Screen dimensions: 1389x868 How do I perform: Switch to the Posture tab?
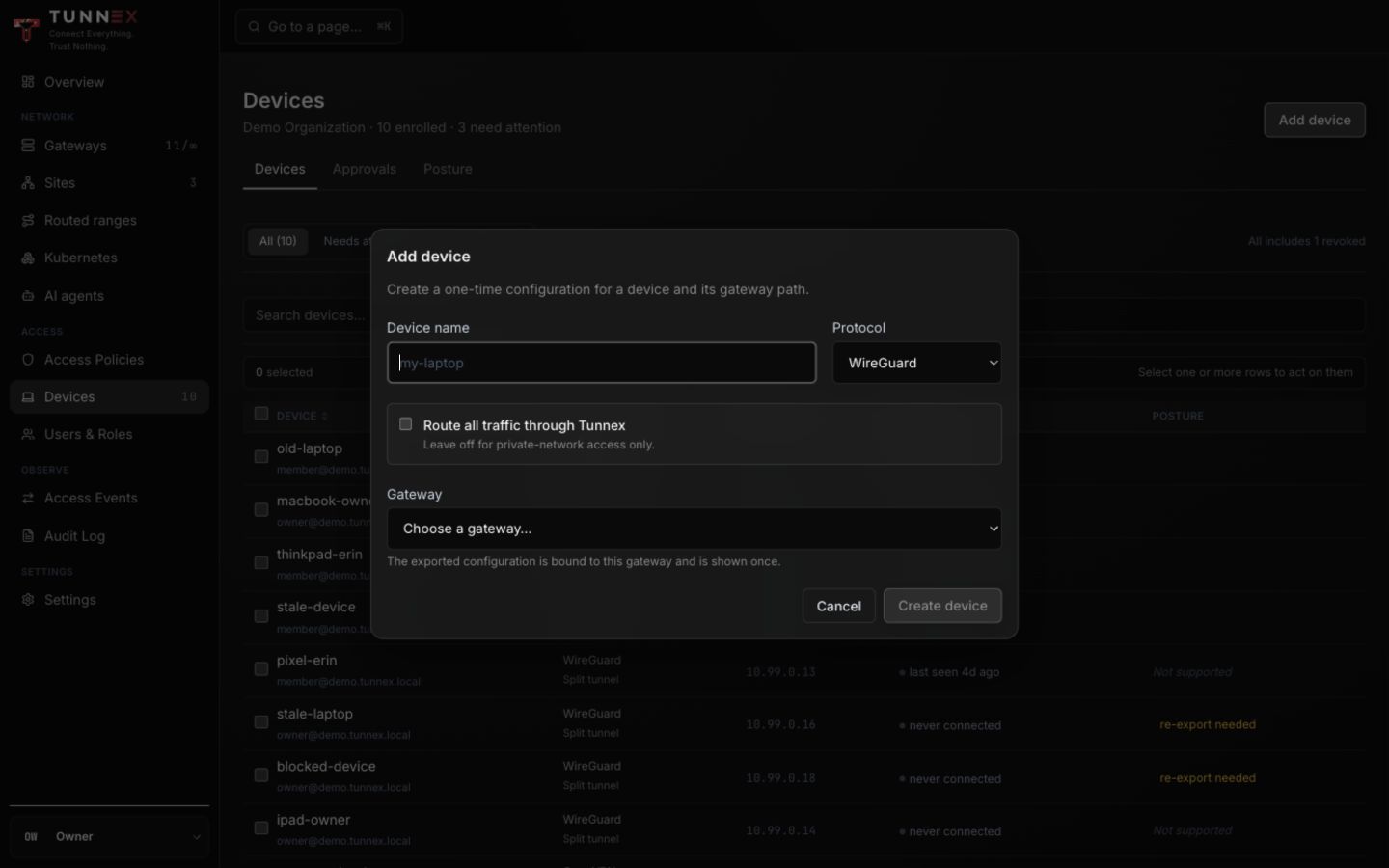coord(448,169)
